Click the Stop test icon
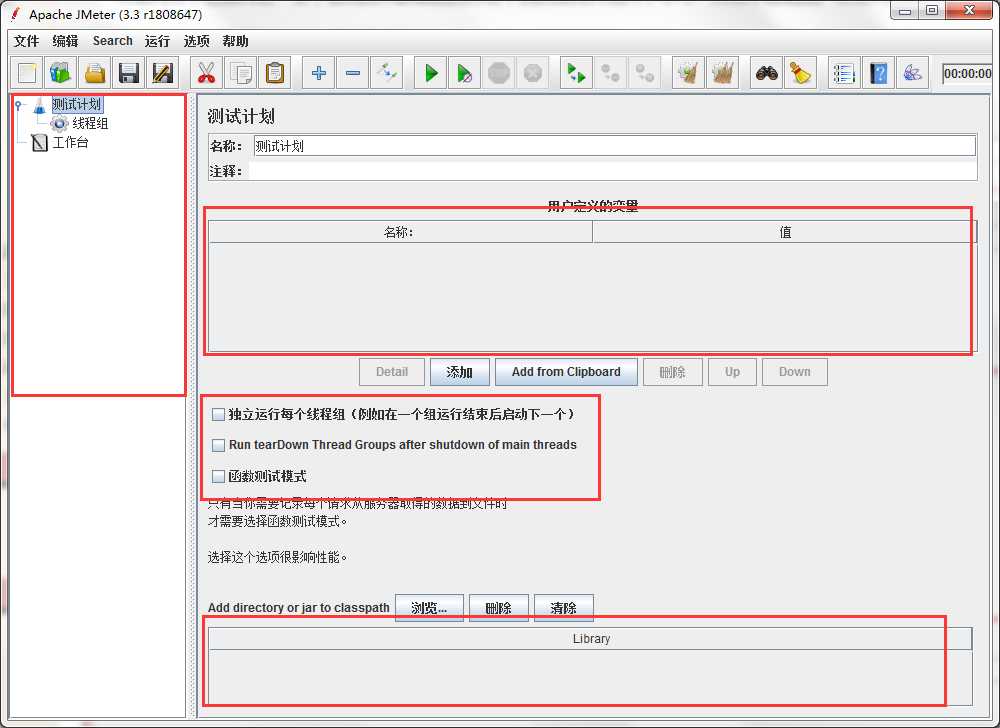 click(499, 73)
